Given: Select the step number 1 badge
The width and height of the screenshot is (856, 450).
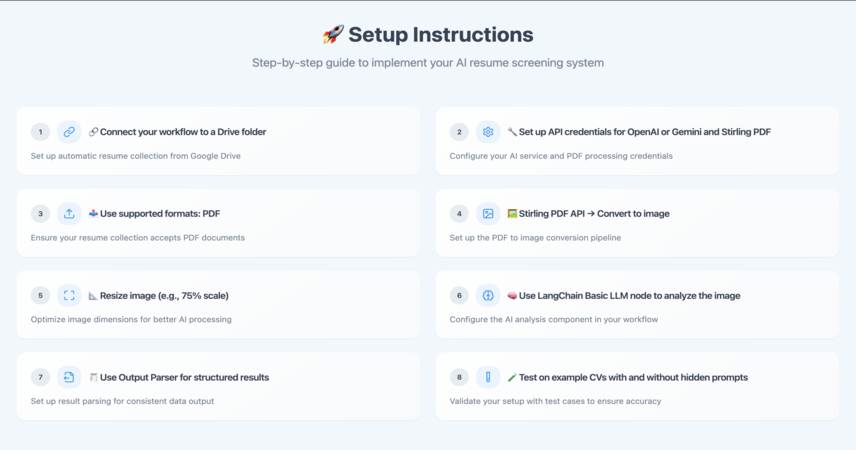Looking at the screenshot, I should click(40, 132).
